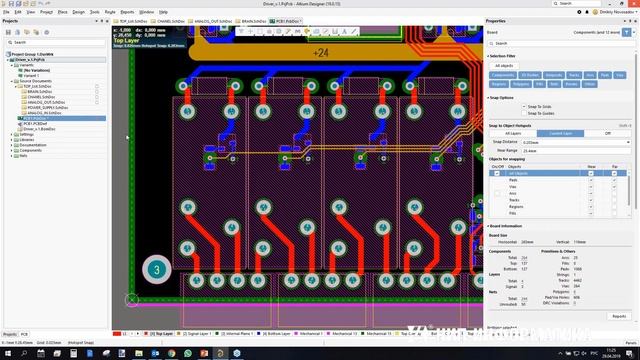The height and width of the screenshot is (360, 640).
Task: Click the WhatsApp icon in the taskbar
Action: click(x=188, y=353)
